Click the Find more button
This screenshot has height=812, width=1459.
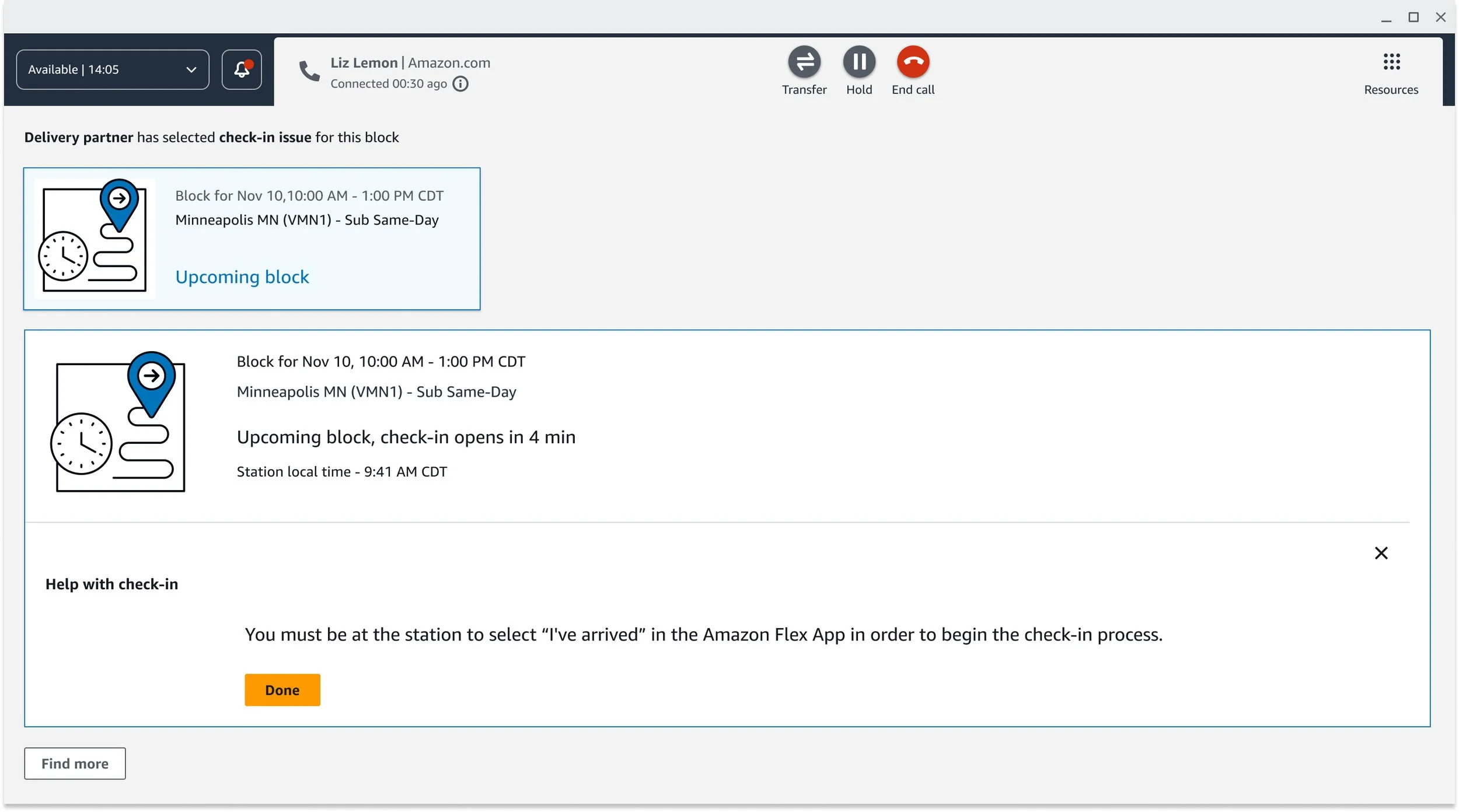click(x=75, y=764)
